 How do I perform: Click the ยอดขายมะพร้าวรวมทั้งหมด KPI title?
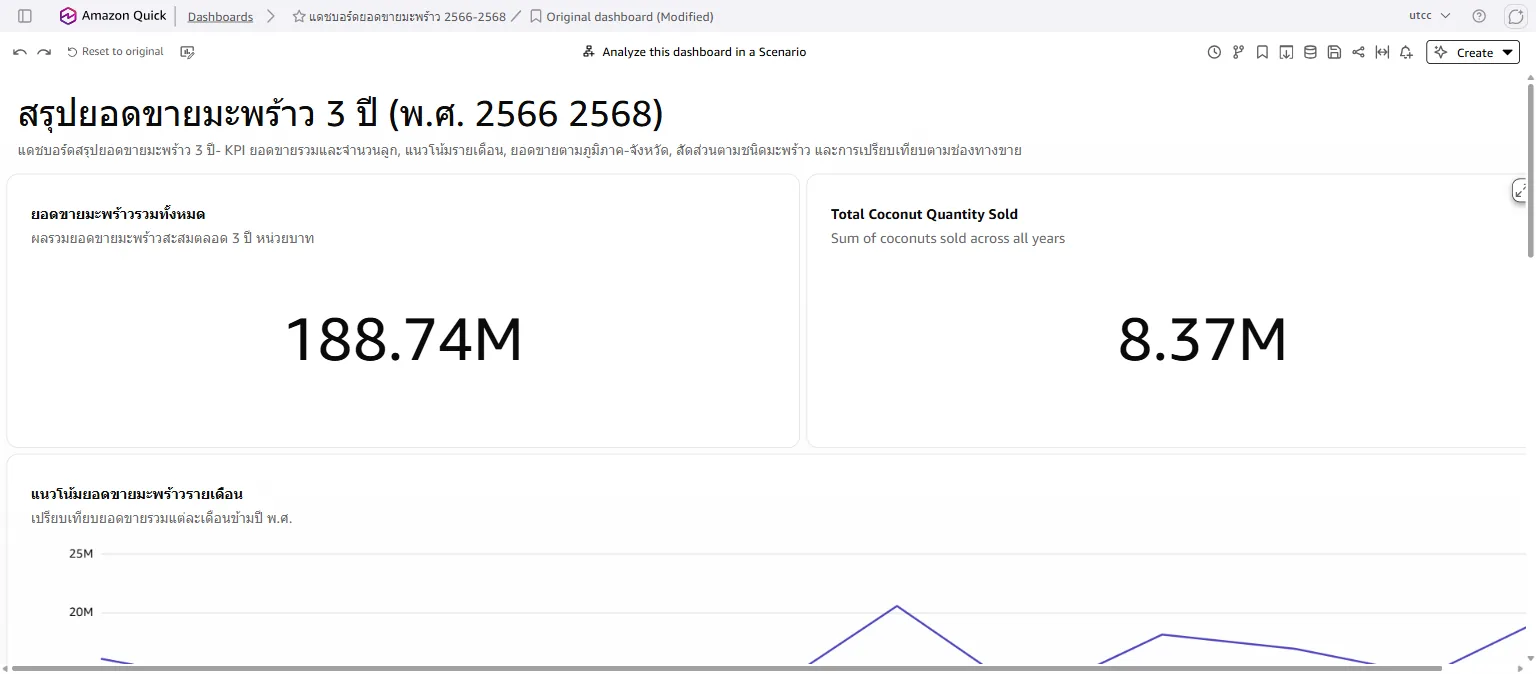point(118,214)
